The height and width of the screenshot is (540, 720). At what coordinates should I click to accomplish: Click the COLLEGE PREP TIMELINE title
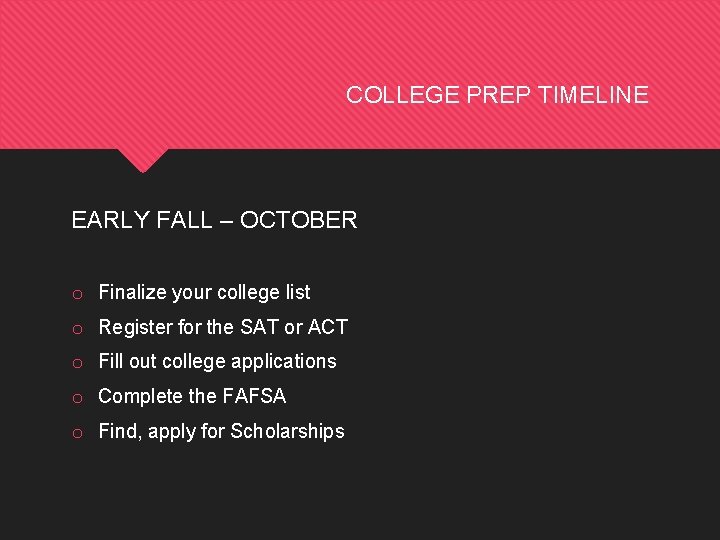click(x=497, y=95)
